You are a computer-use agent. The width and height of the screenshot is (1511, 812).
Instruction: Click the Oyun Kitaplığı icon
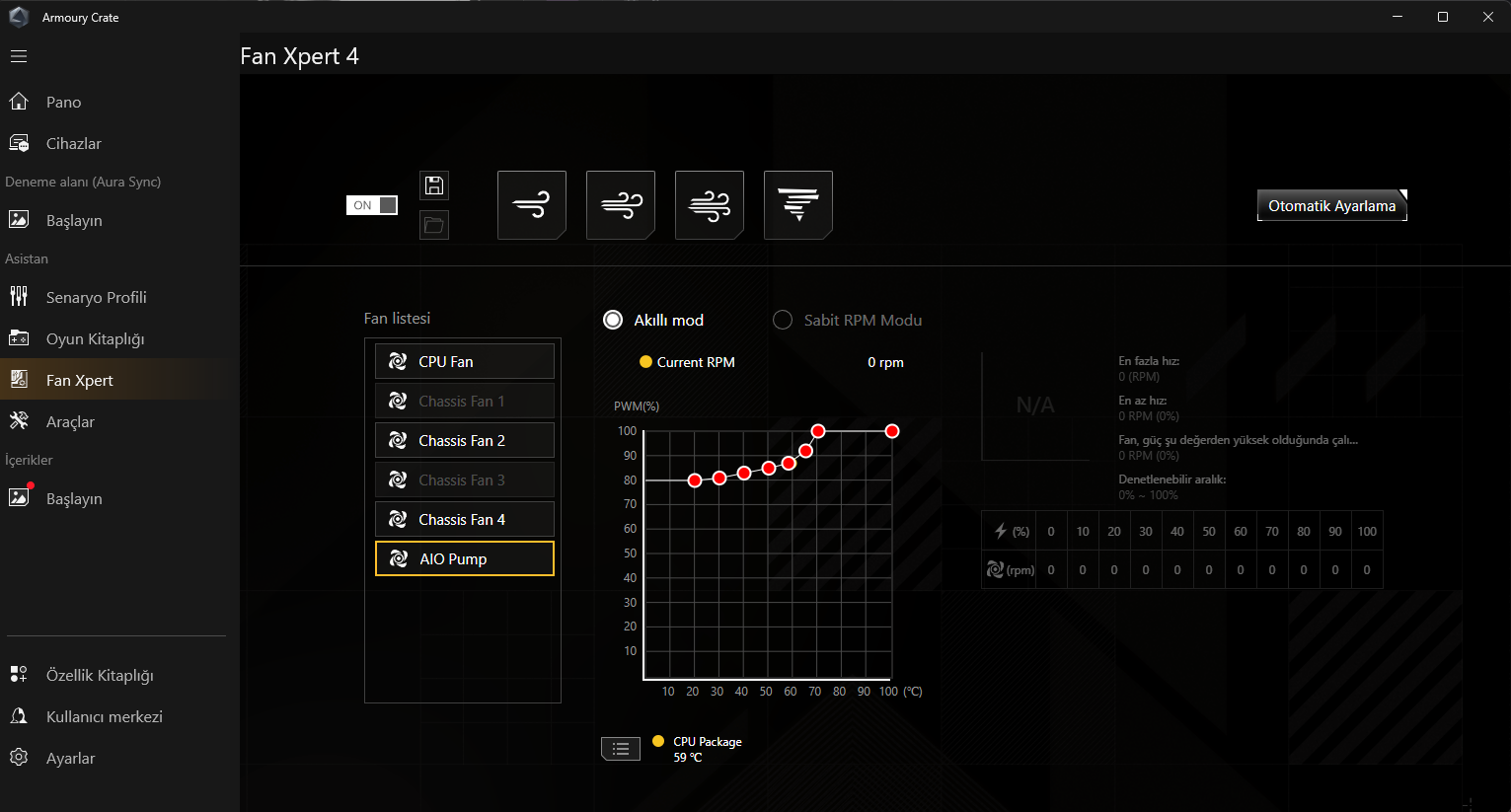click(19, 338)
